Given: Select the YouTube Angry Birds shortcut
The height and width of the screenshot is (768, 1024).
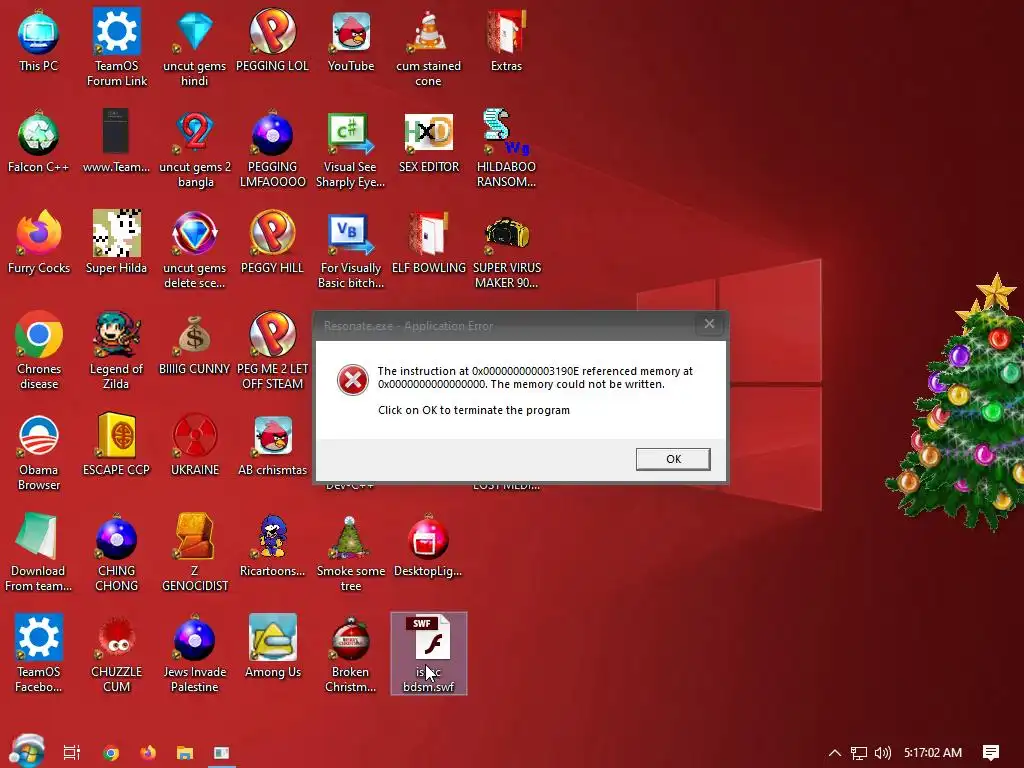Looking at the screenshot, I should click(351, 40).
